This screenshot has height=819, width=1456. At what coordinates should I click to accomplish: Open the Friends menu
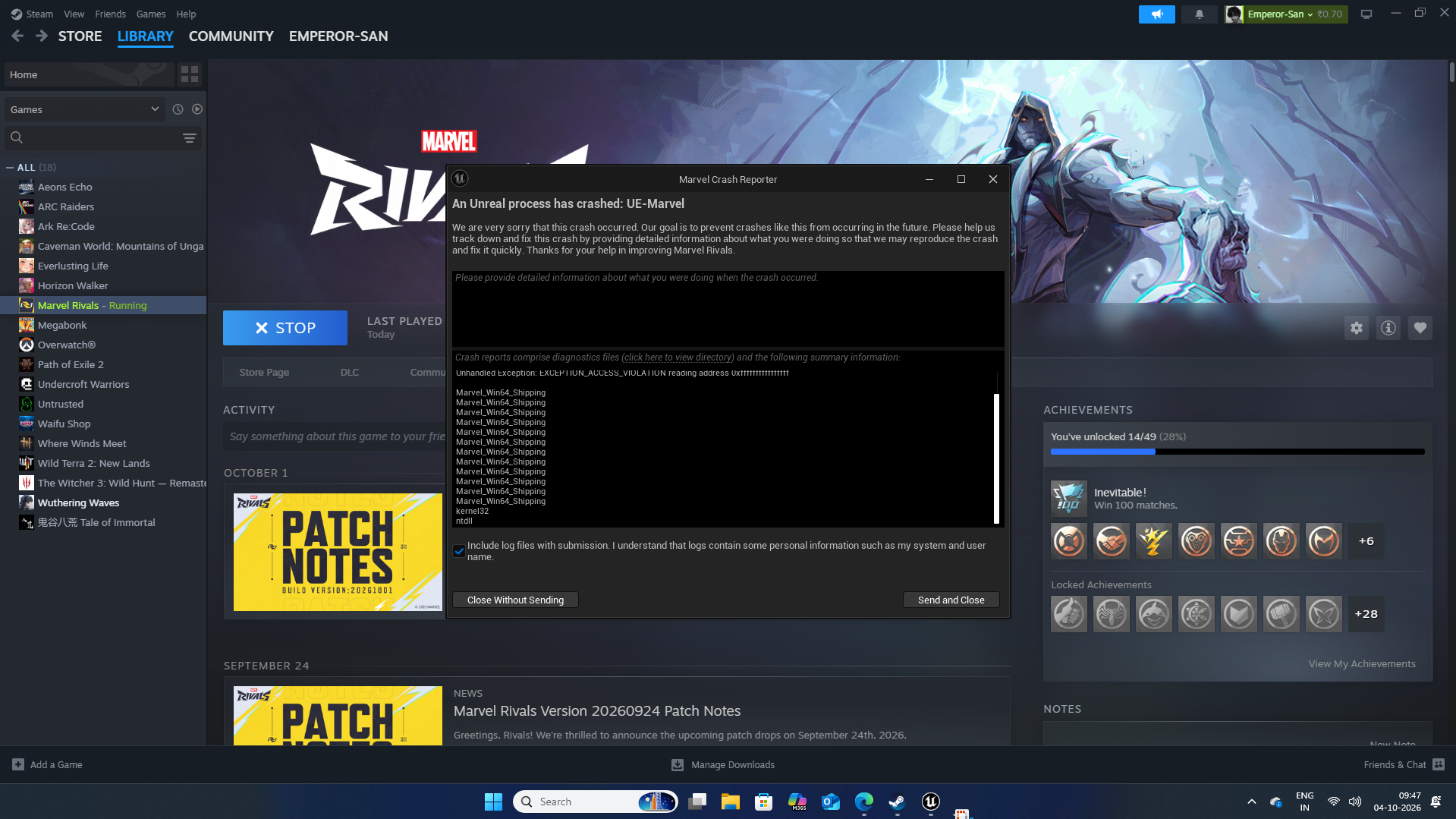pos(111,14)
